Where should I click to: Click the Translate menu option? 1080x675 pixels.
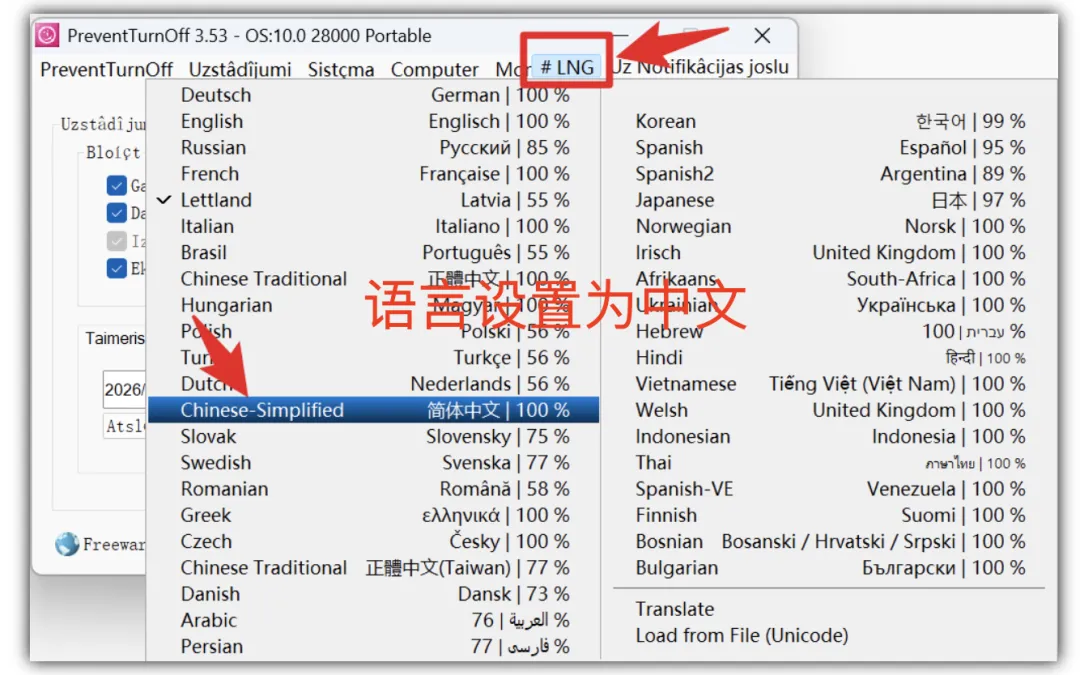coord(829,609)
